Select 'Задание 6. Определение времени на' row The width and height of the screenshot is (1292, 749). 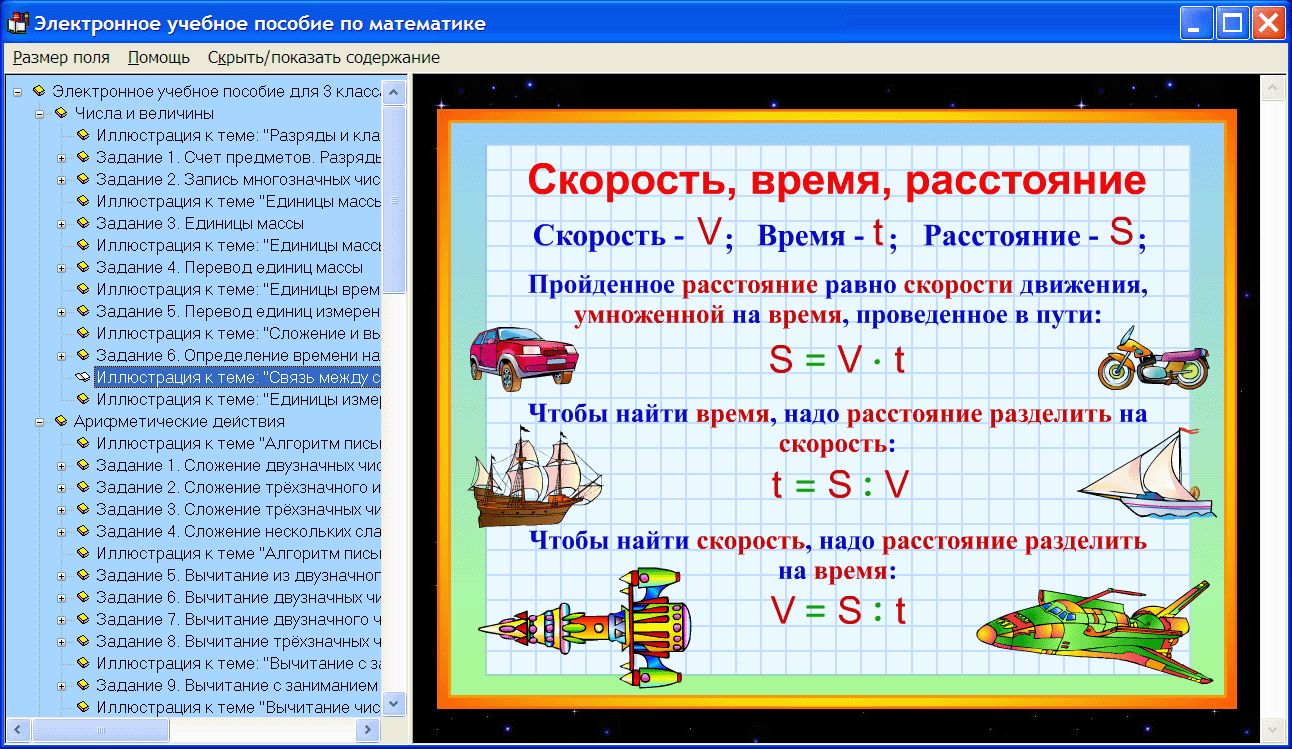coord(238,356)
